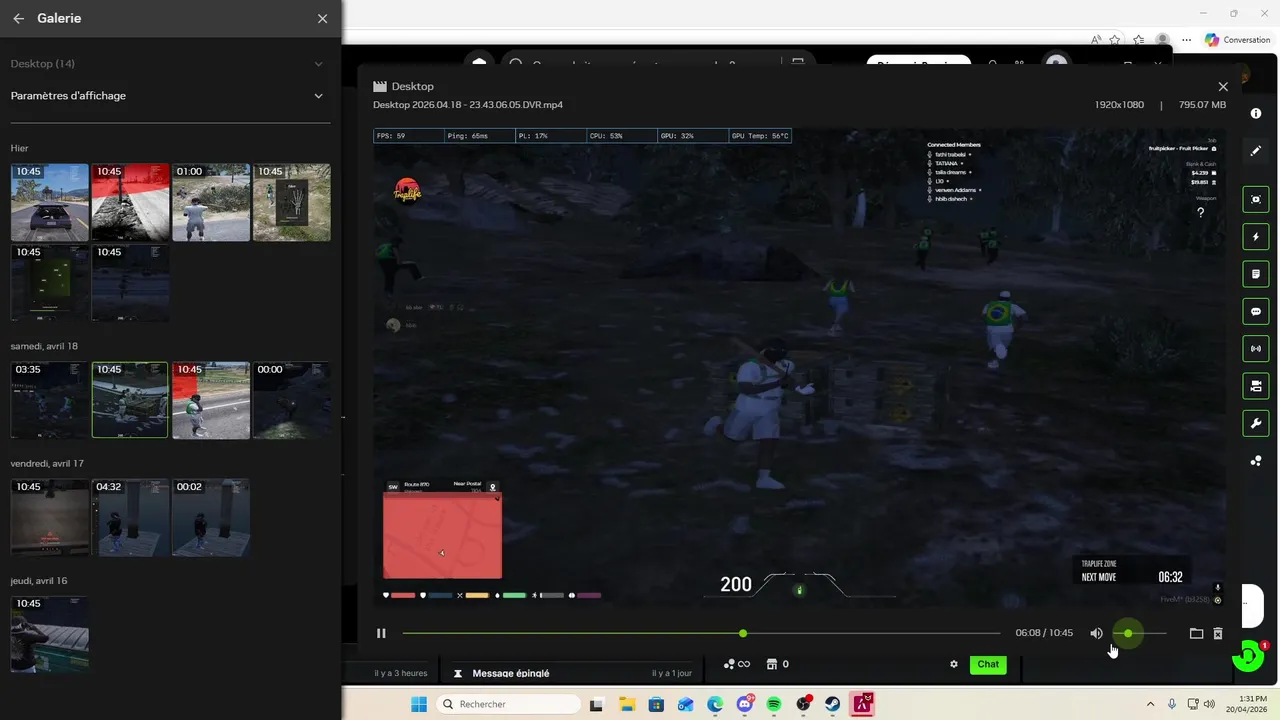The image size is (1280, 720).
Task: Open the jeudi avril 16 clip thumbnail
Action: 50,634
